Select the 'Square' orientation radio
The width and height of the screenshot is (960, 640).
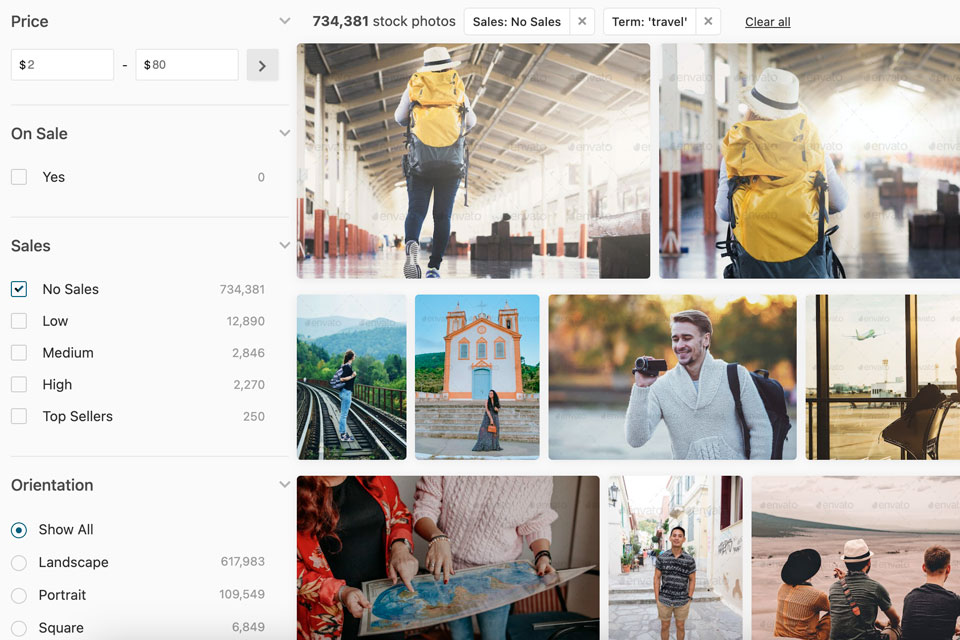(x=19, y=628)
